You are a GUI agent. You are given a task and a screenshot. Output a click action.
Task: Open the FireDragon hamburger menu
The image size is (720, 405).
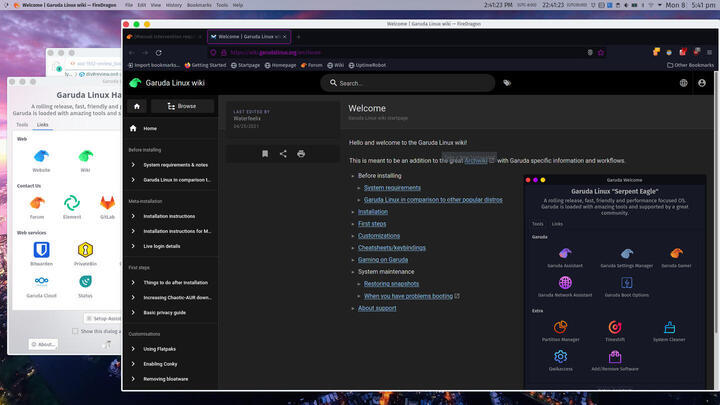[709, 52]
